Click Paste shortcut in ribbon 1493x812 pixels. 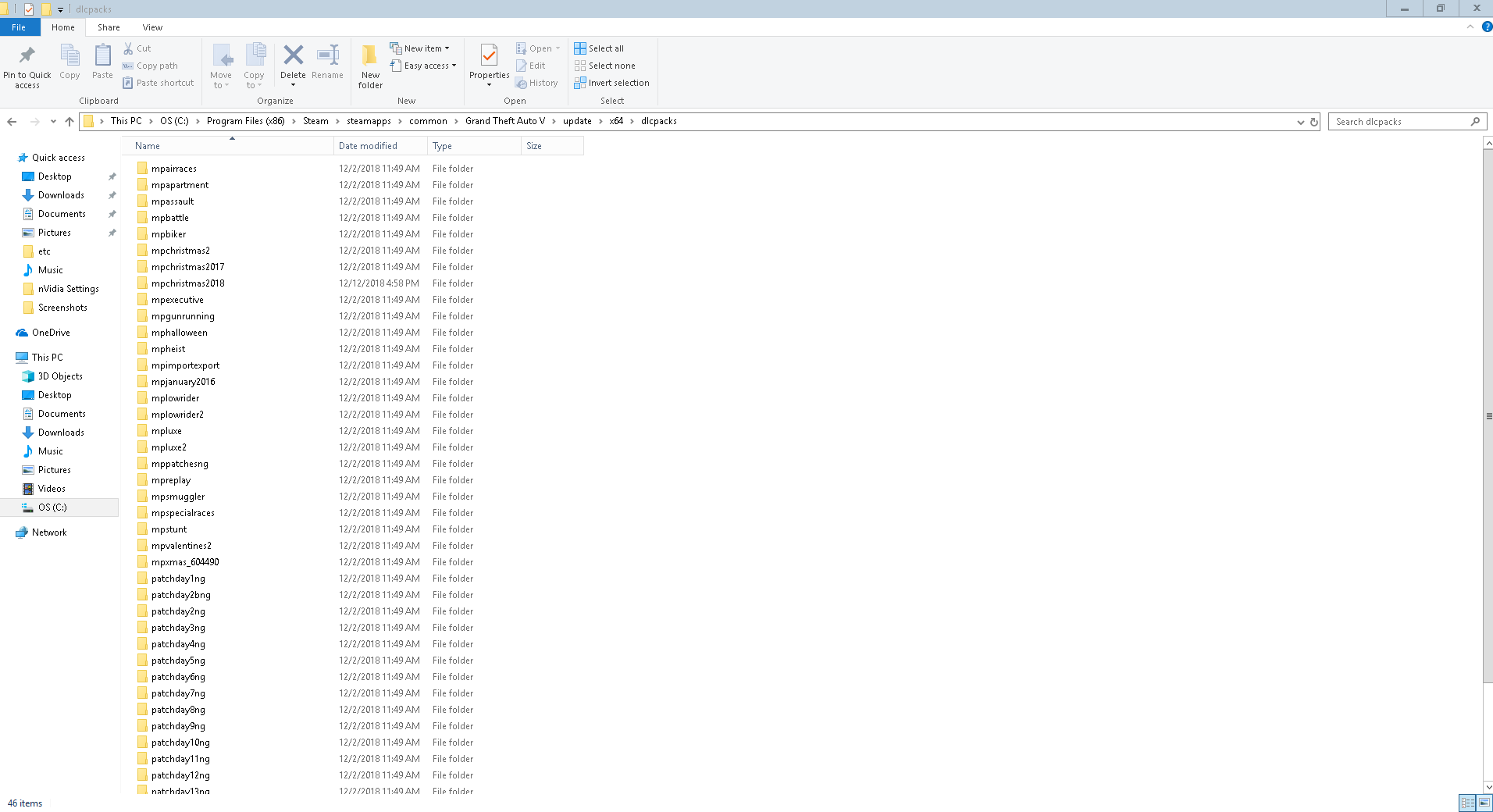pyautogui.click(x=158, y=83)
